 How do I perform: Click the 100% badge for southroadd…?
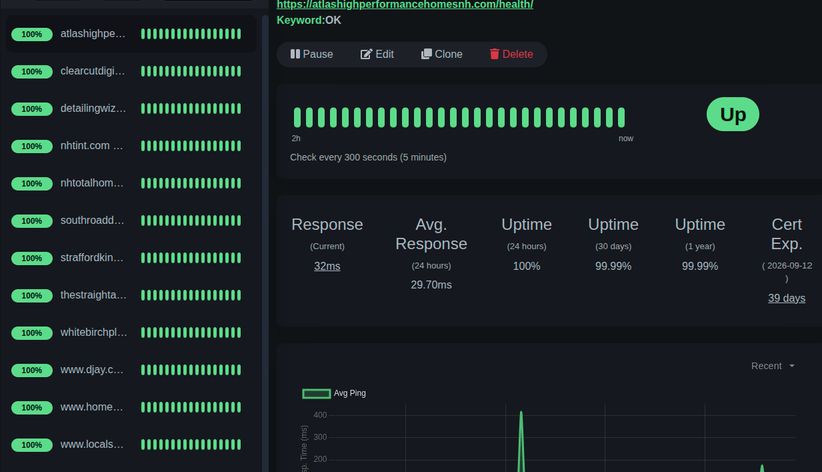tap(31, 221)
